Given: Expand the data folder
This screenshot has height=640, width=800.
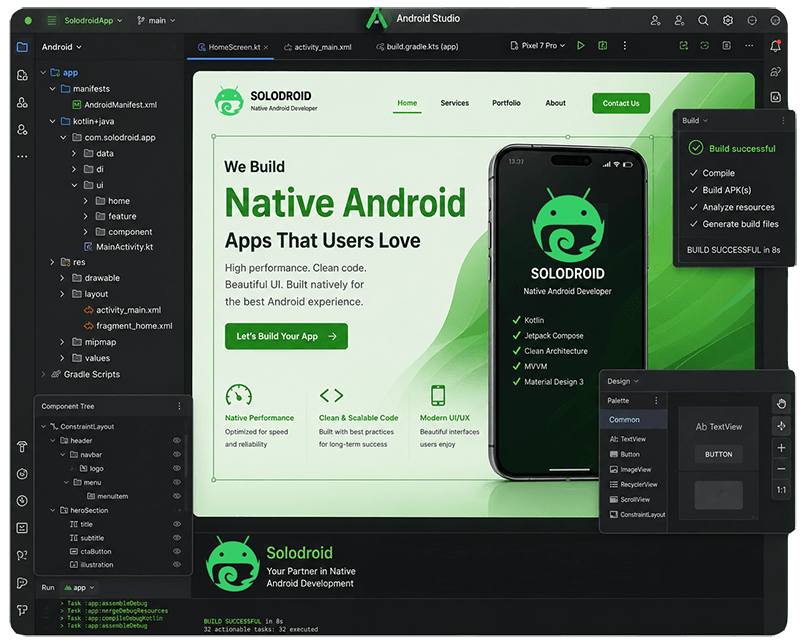Looking at the screenshot, I should 73,153.
